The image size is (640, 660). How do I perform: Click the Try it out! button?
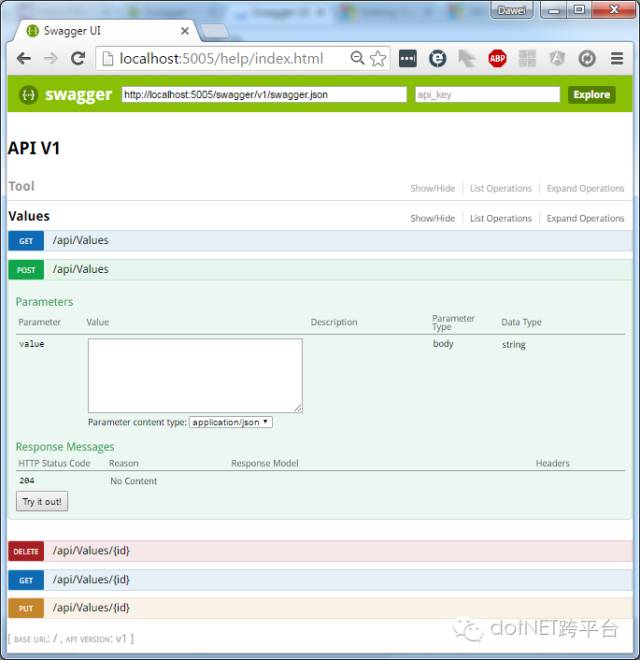pyautogui.click(x=42, y=501)
